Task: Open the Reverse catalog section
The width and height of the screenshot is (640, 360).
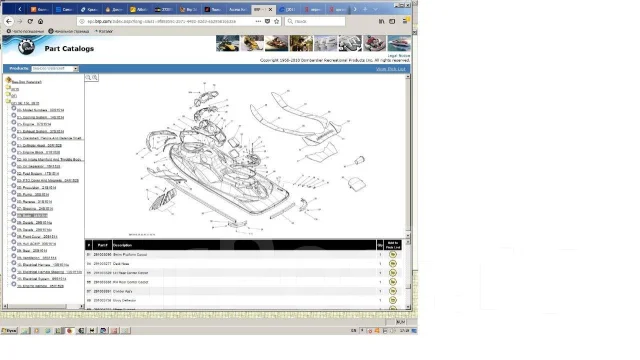Action: coord(34,202)
